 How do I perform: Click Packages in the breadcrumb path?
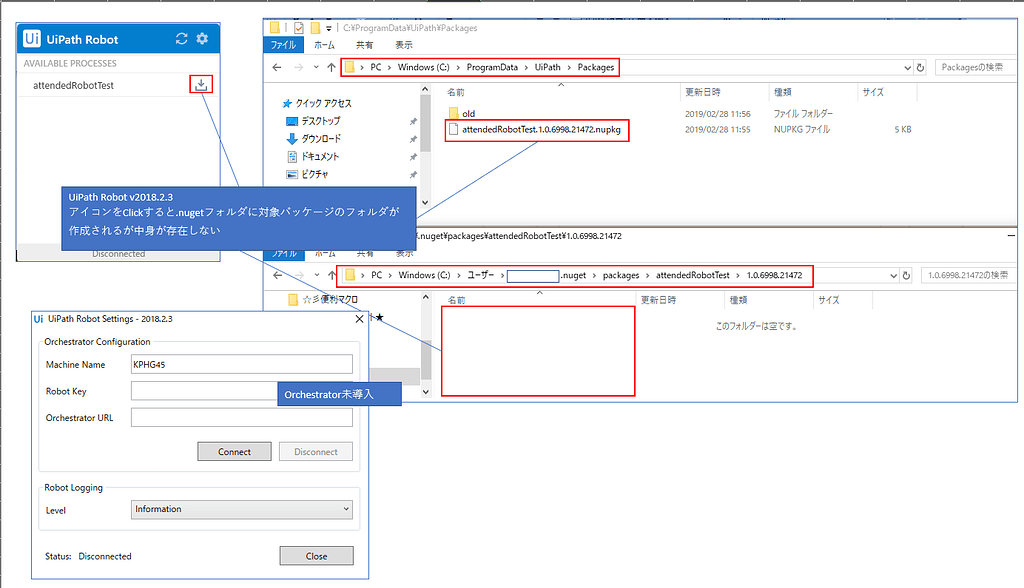[x=596, y=67]
